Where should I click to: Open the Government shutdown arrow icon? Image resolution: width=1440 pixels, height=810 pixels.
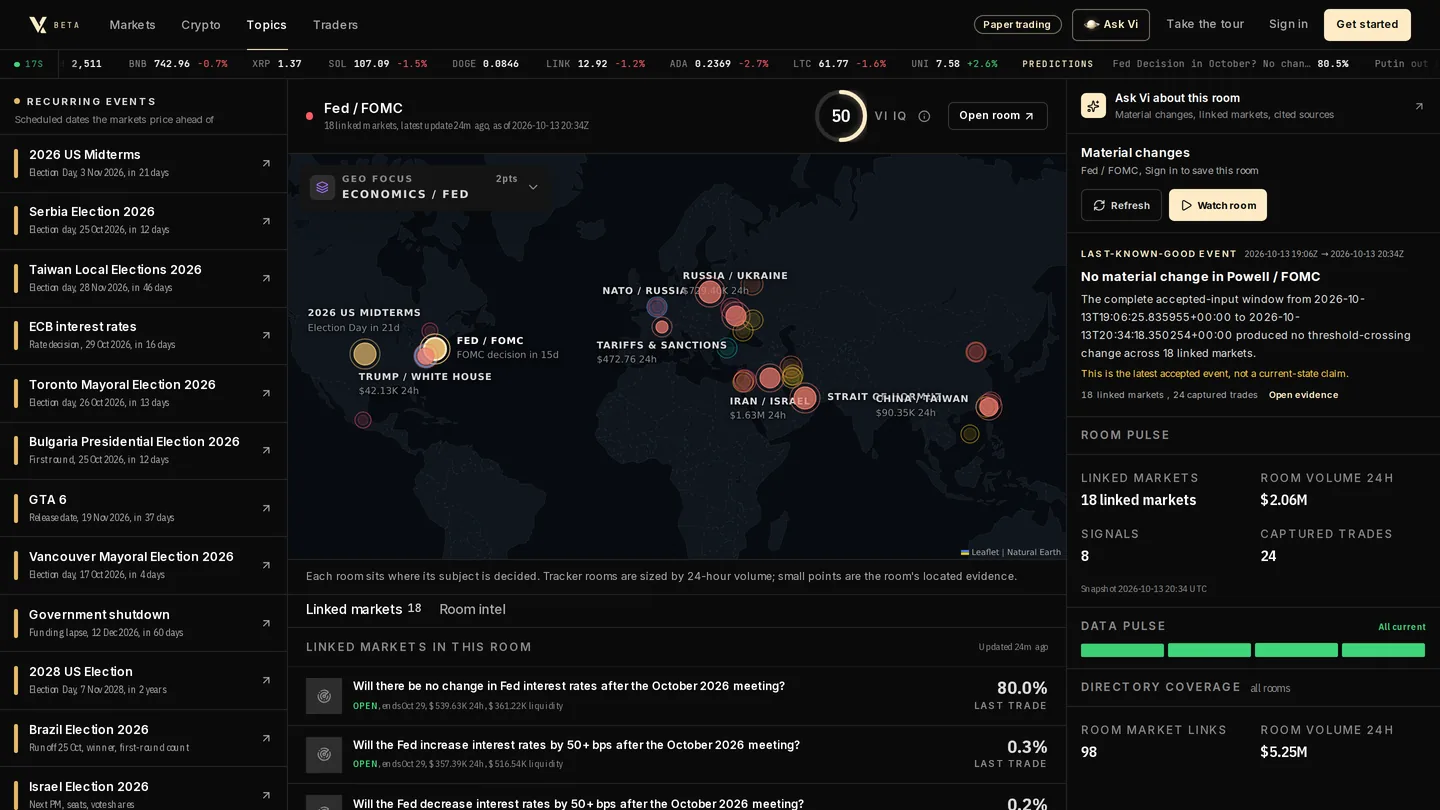pos(266,623)
